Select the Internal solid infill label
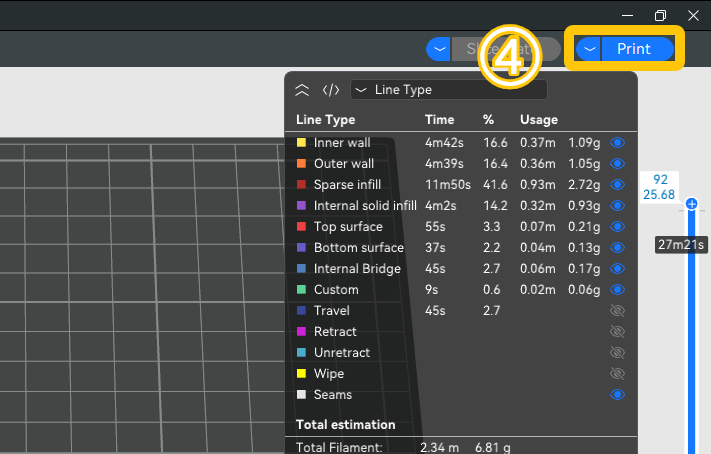Viewport: 711px width, 454px height. (365, 206)
